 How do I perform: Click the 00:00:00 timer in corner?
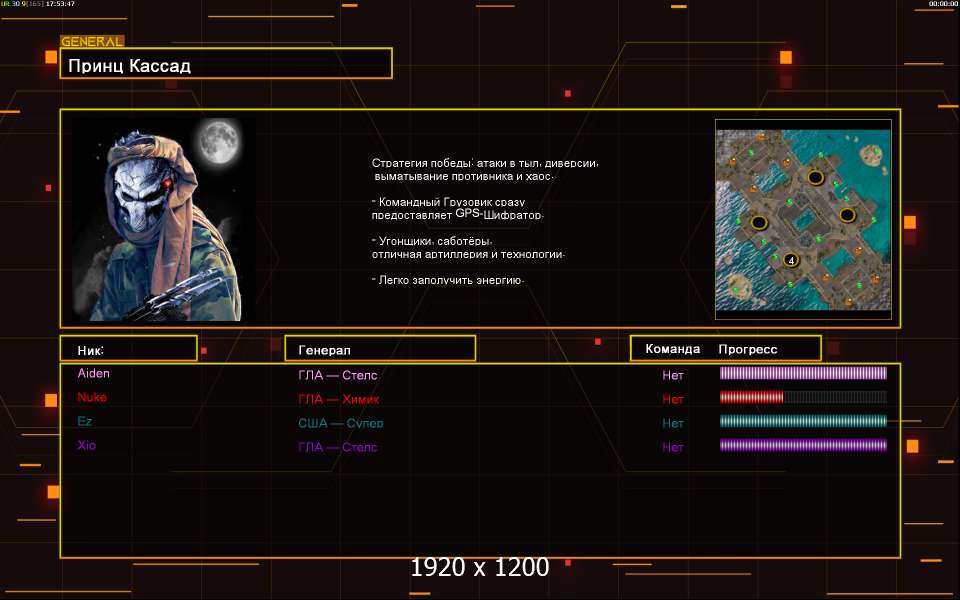tap(943, 4)
